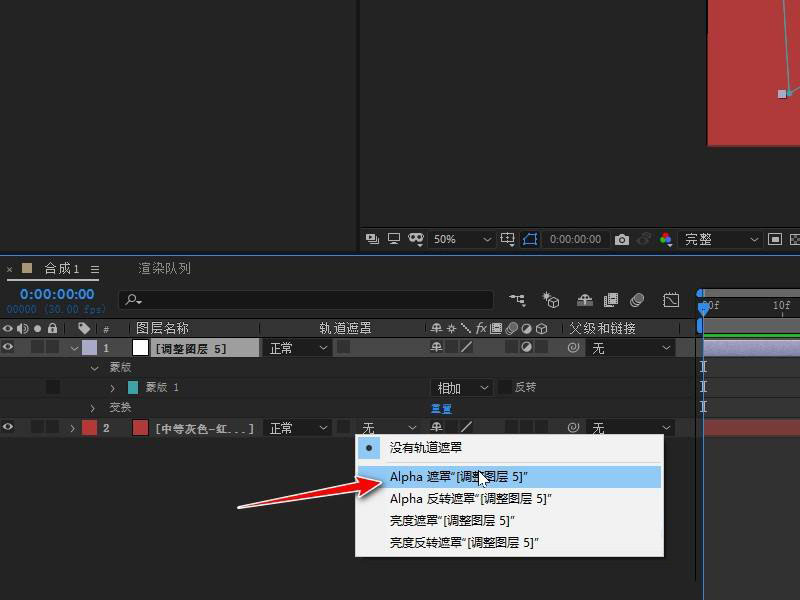Show channel and color management settings
The image size is (800, 600).
pyautogui.click(x=665, y=240)
